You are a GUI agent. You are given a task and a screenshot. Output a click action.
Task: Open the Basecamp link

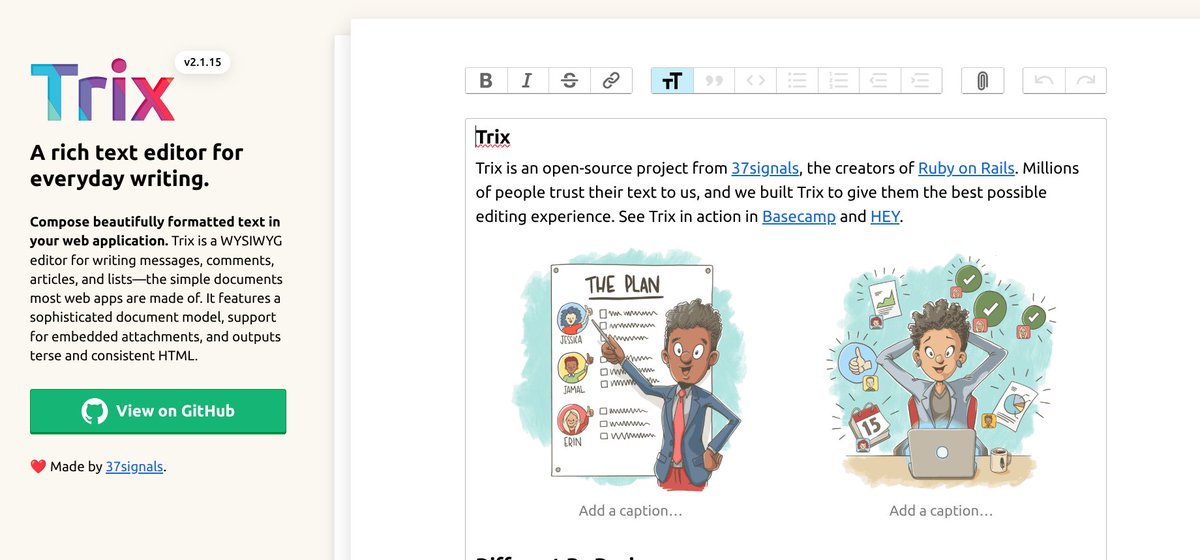(x=799, y=216)
